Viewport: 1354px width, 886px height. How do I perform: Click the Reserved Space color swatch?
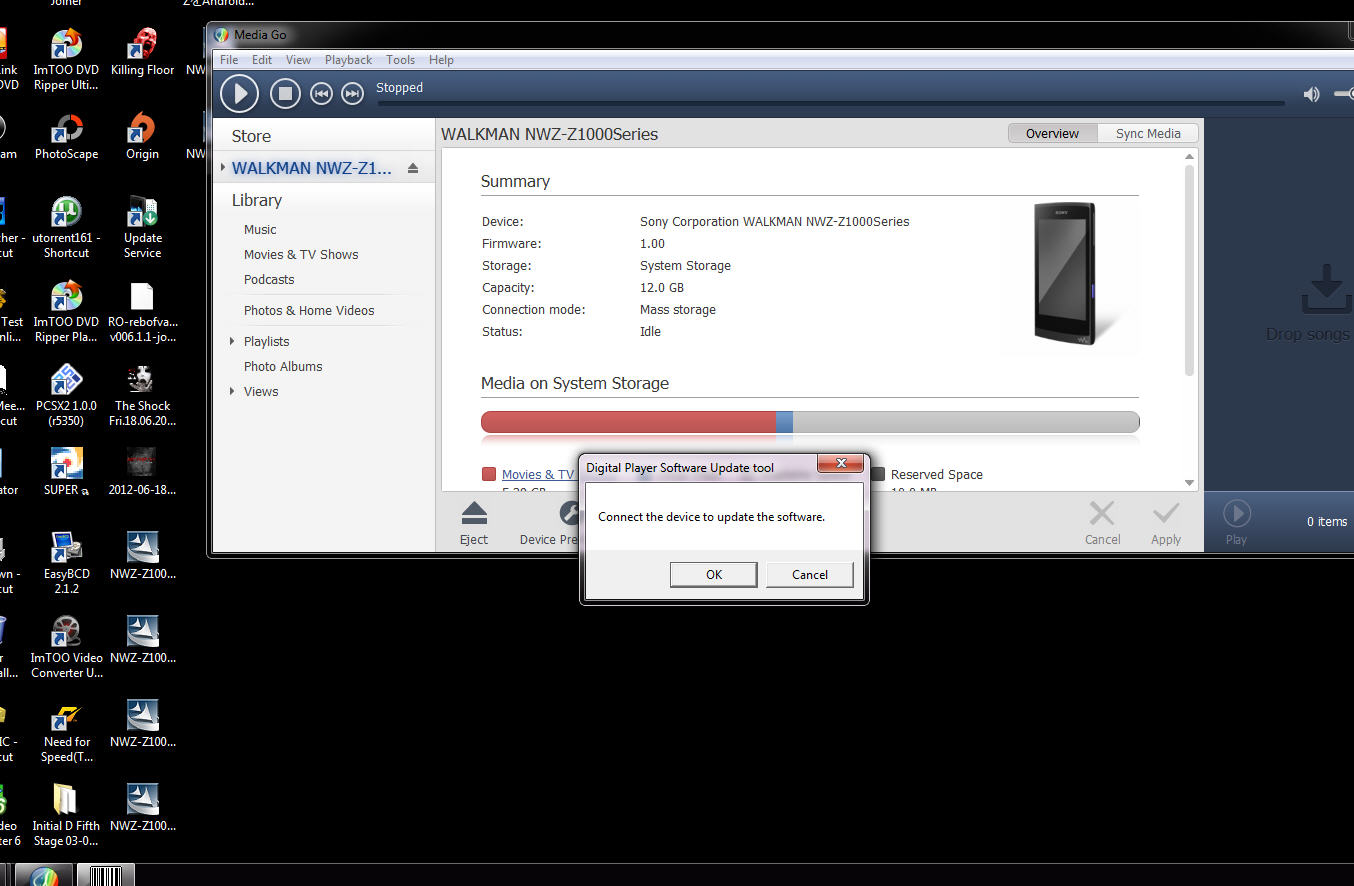[x=877, y=474]
